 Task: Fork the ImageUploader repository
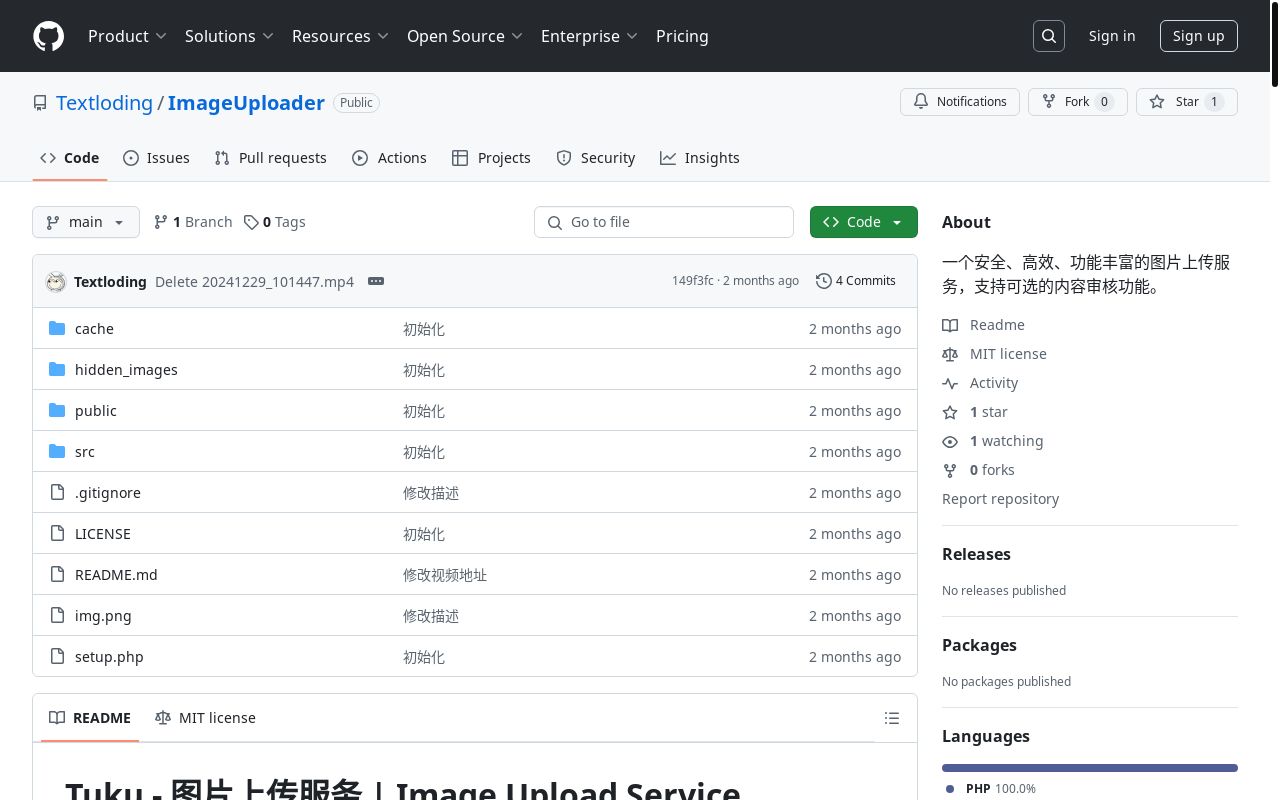[x=1077, y=102]
